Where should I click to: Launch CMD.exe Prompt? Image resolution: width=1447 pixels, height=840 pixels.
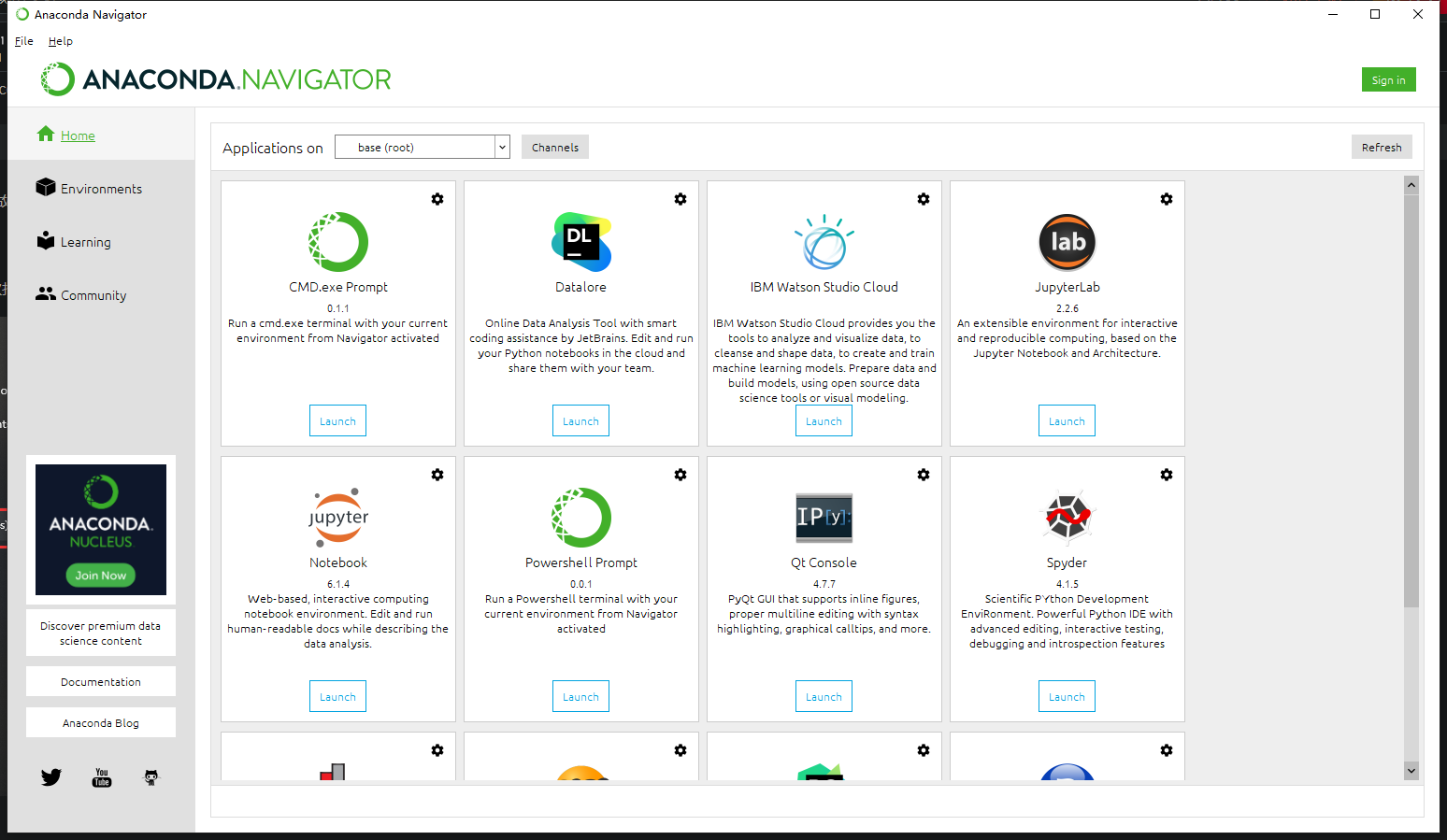coord(338,420)
